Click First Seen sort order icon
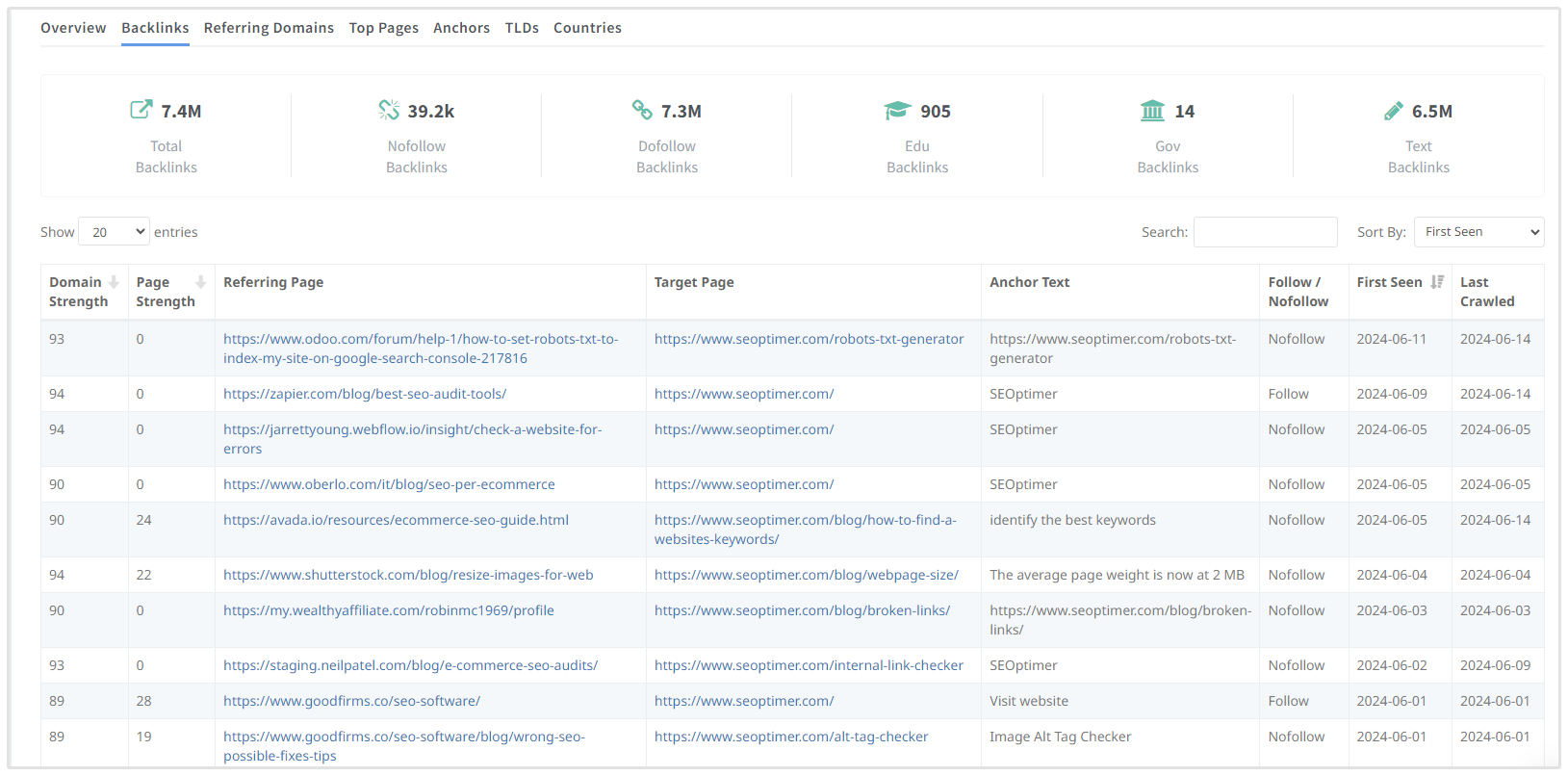 point(1437,282)
